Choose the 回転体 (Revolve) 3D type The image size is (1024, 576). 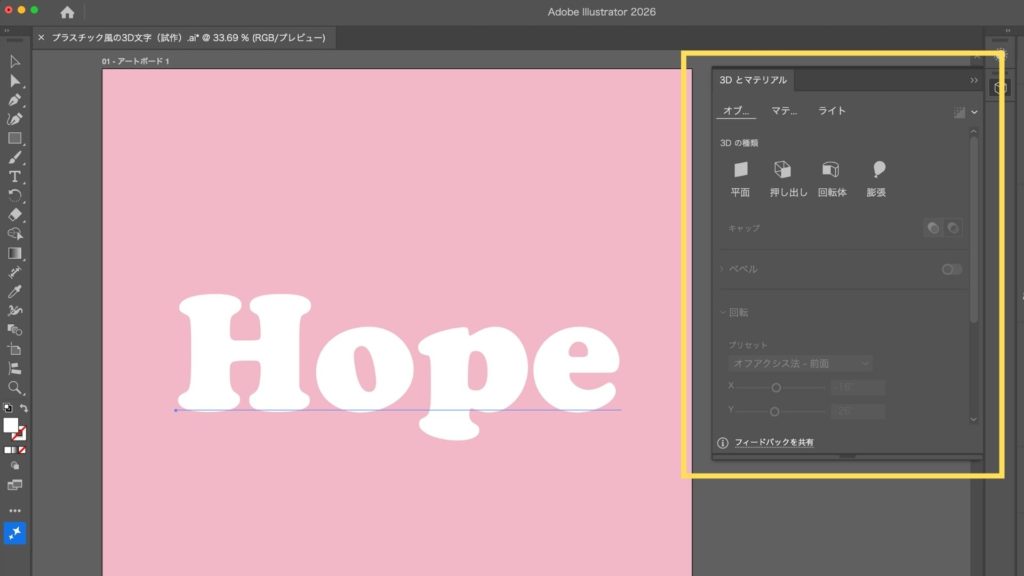831,170
